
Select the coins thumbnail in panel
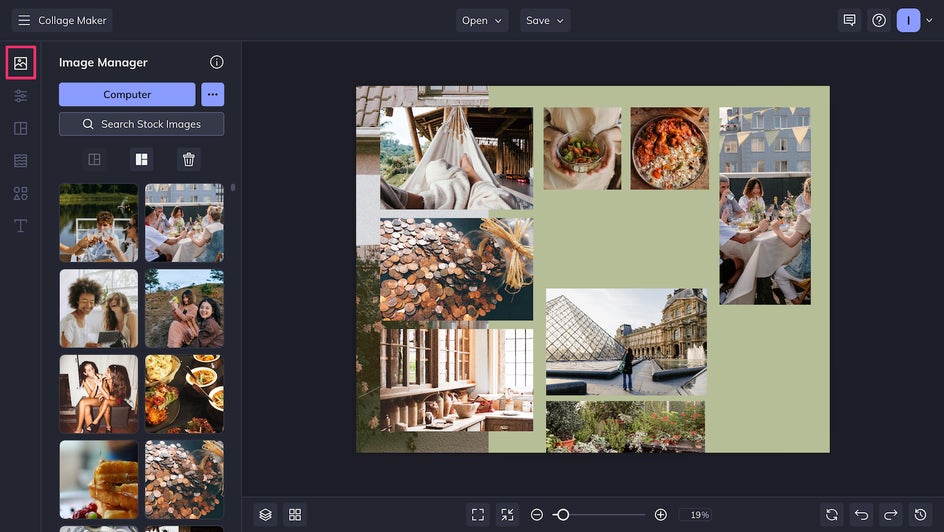[x=184, y=479]
